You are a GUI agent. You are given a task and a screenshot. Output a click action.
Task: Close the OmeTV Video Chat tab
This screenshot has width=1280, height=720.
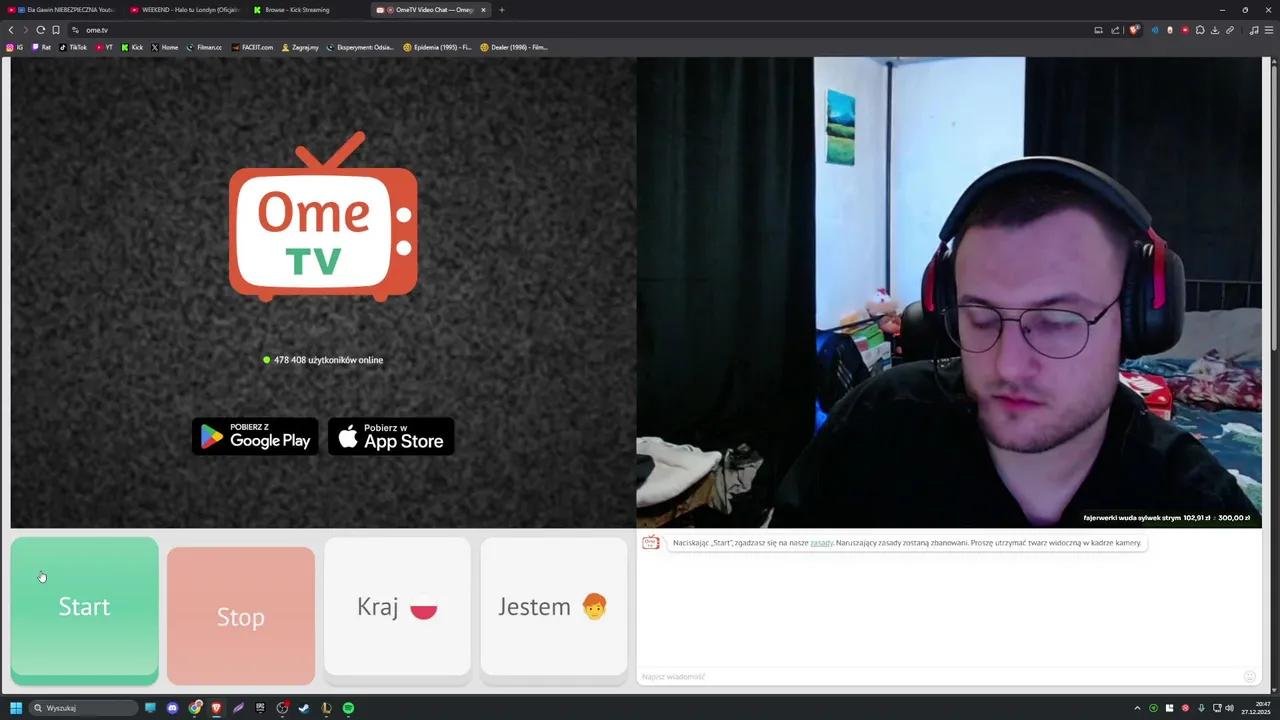coord(483,10)
